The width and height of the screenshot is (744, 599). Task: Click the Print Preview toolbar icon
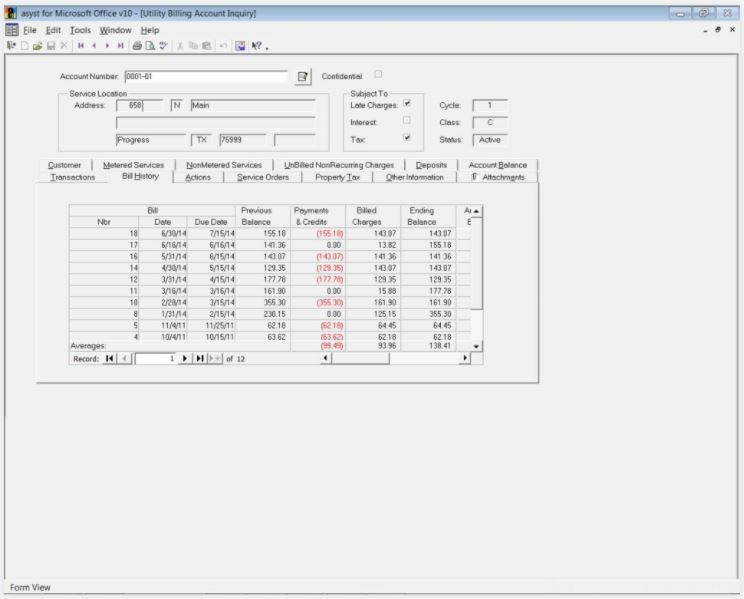(x=150, y=46)
